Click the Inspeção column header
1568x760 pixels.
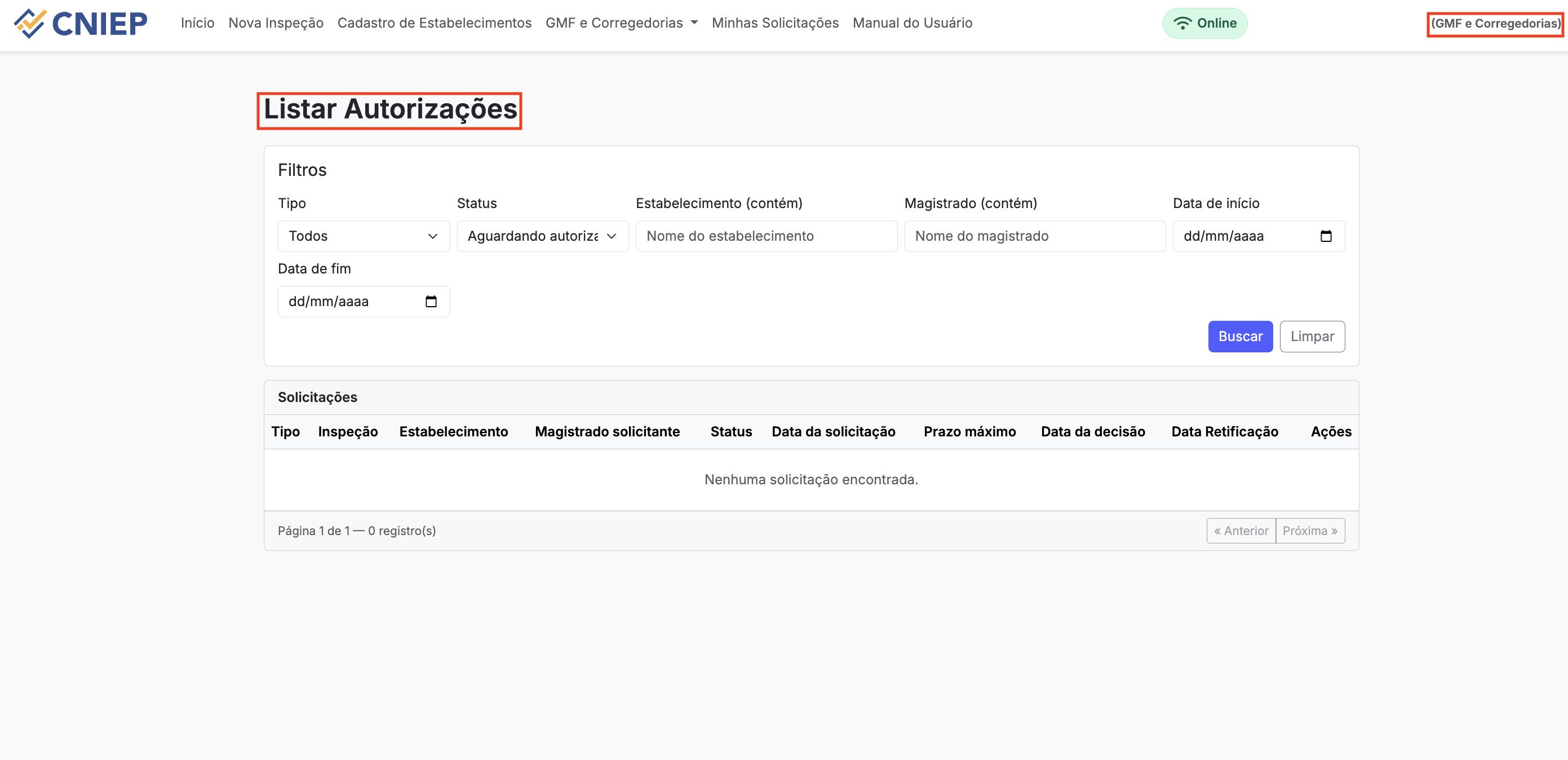pos(348,432)
